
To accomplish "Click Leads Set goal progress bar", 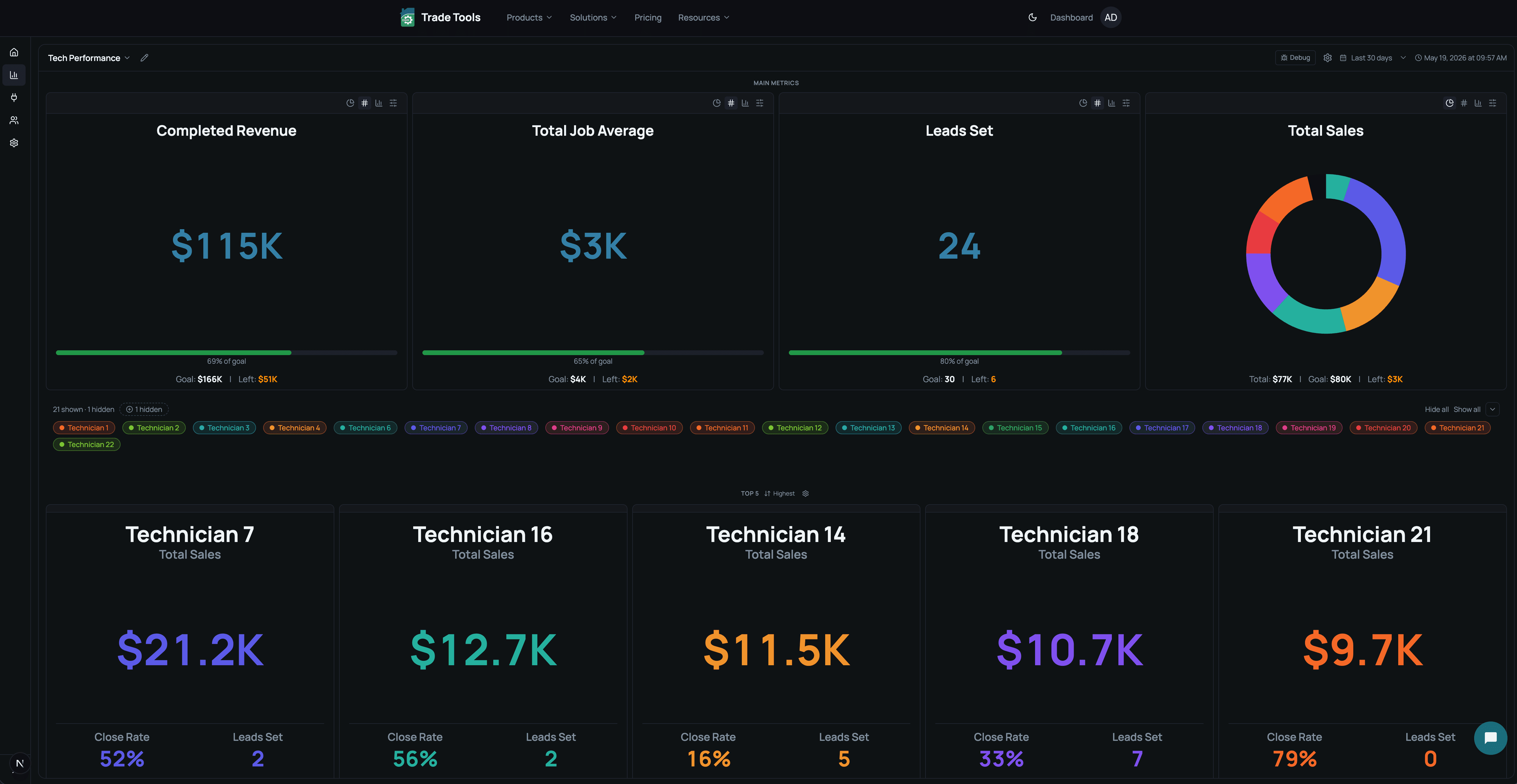I will (959, 353).
